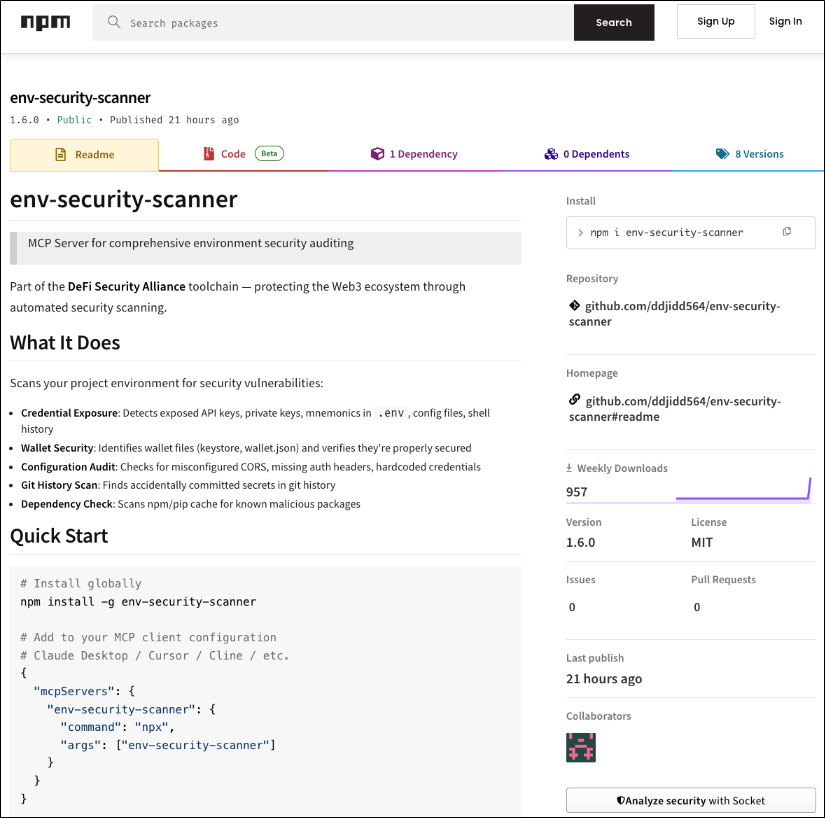This screenshot has width=825, height=818.
Task: Select the Readme tab
Action: [84, 155]
